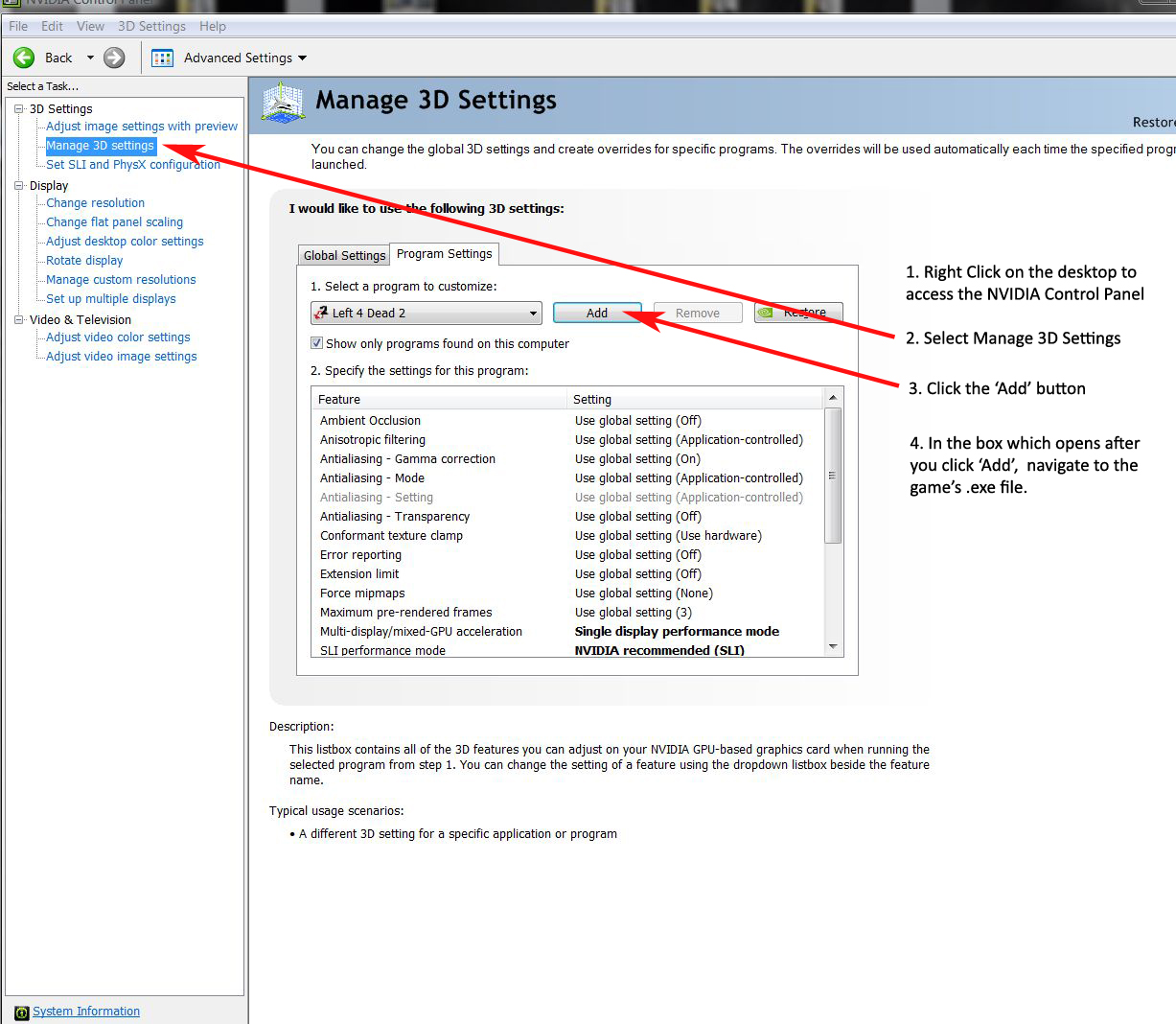Open the Left 4 Dead 2 program dropdown

coord(427,313)
